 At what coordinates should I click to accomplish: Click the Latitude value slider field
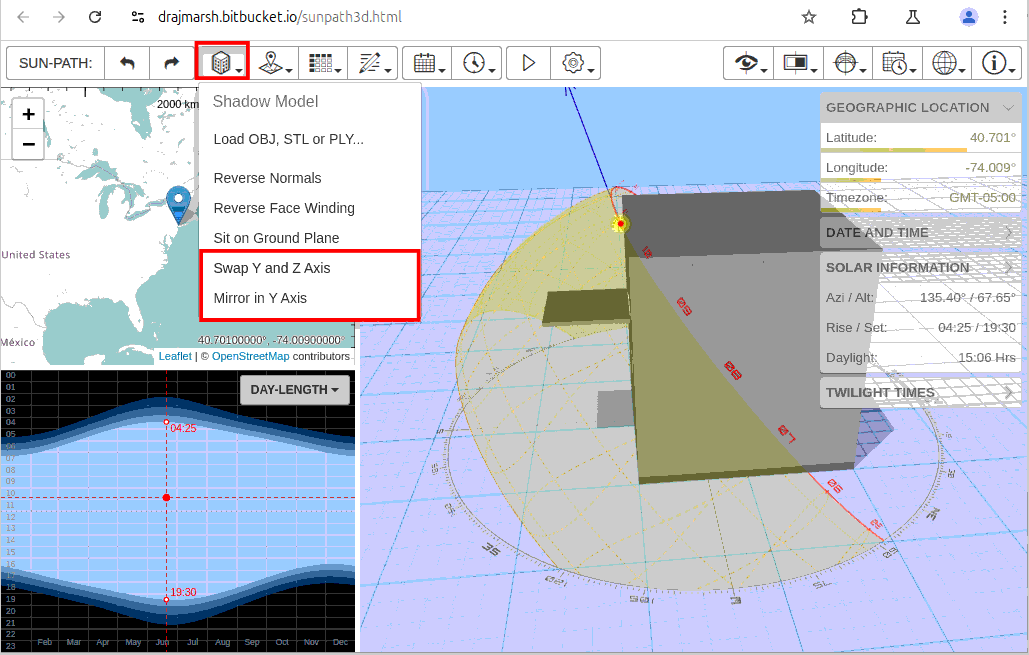[920, 139]
